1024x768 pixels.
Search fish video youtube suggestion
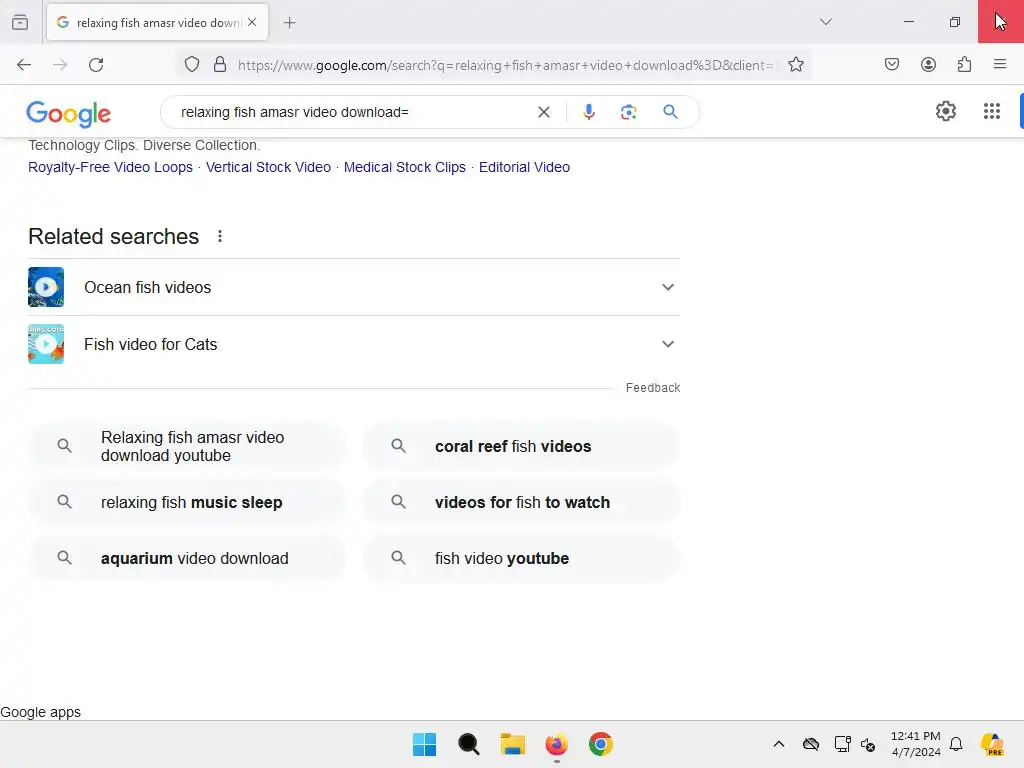[x=521, y=558]
